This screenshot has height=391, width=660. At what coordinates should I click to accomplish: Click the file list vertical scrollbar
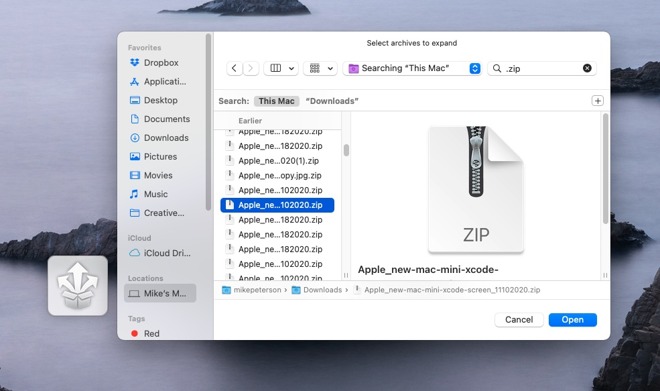pos(346,150)
